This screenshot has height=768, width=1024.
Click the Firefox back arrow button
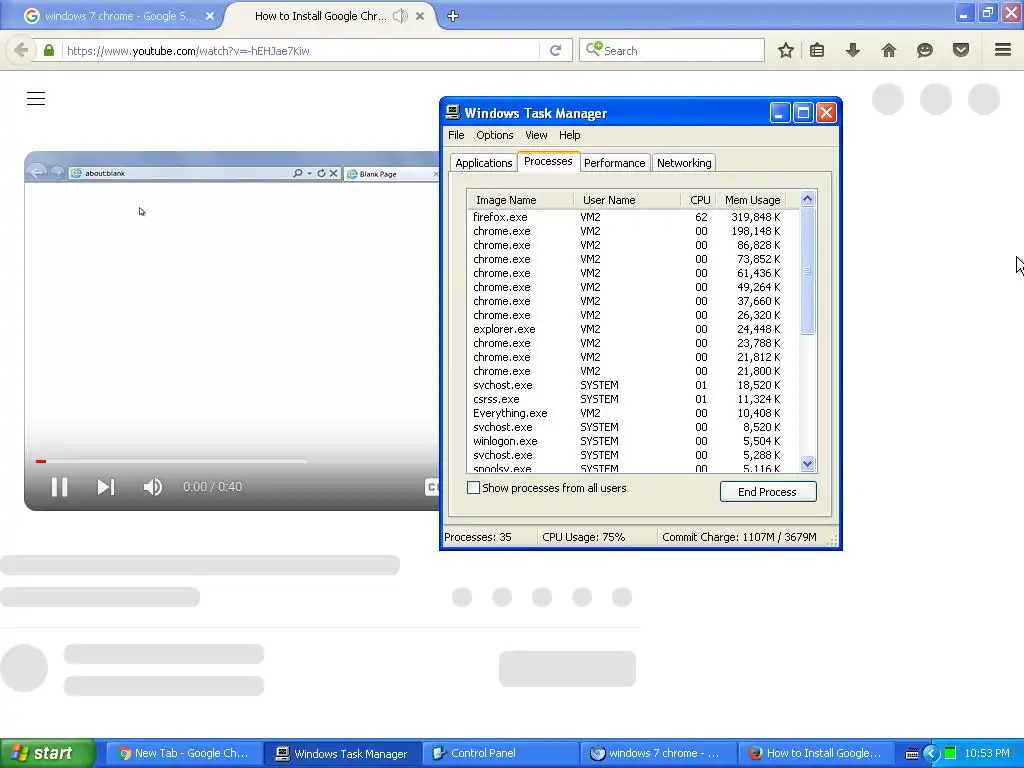pos(21,50)
